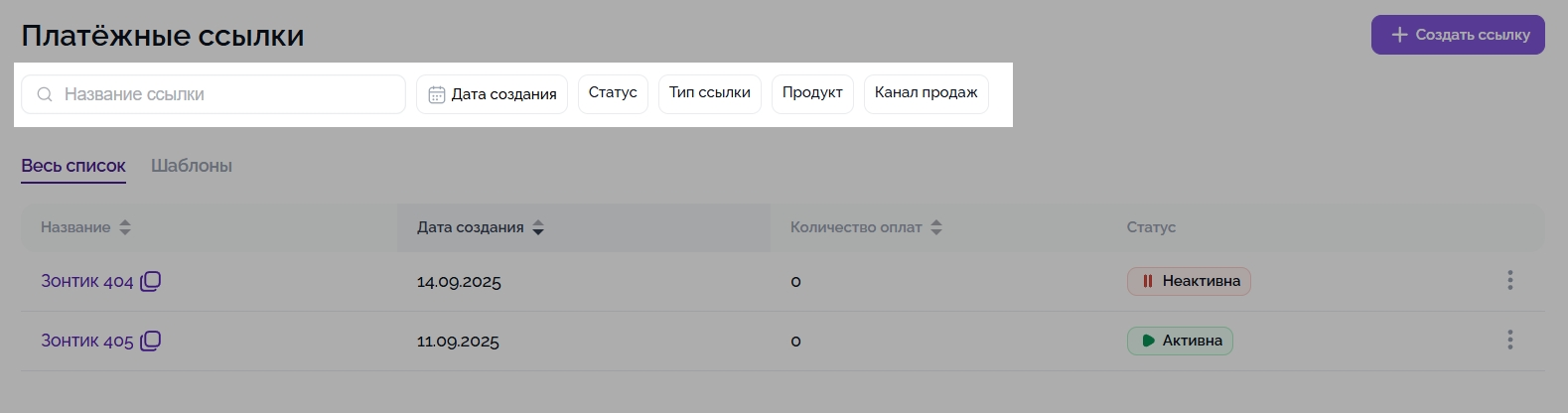Open the Дата создания date filter
This screenshot has width=1568, height=413.
tap(492, 94)
